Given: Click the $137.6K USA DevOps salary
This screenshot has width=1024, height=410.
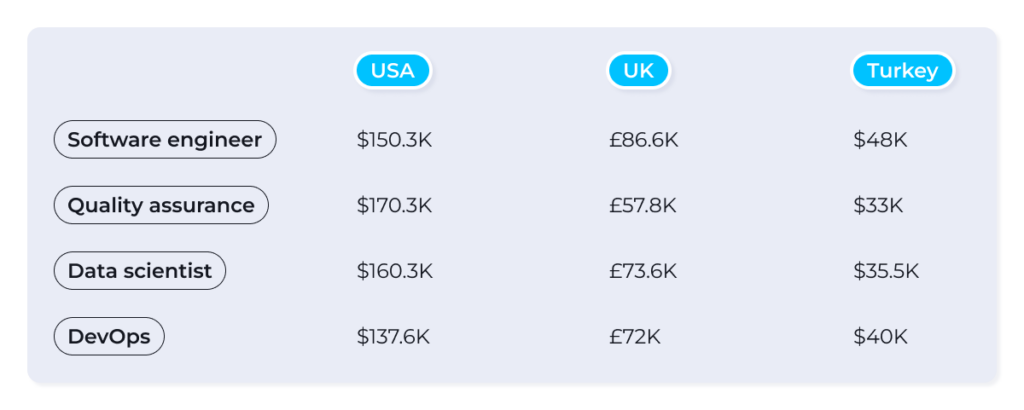Looking at the screenshot, I should click(x=393, y=337).
